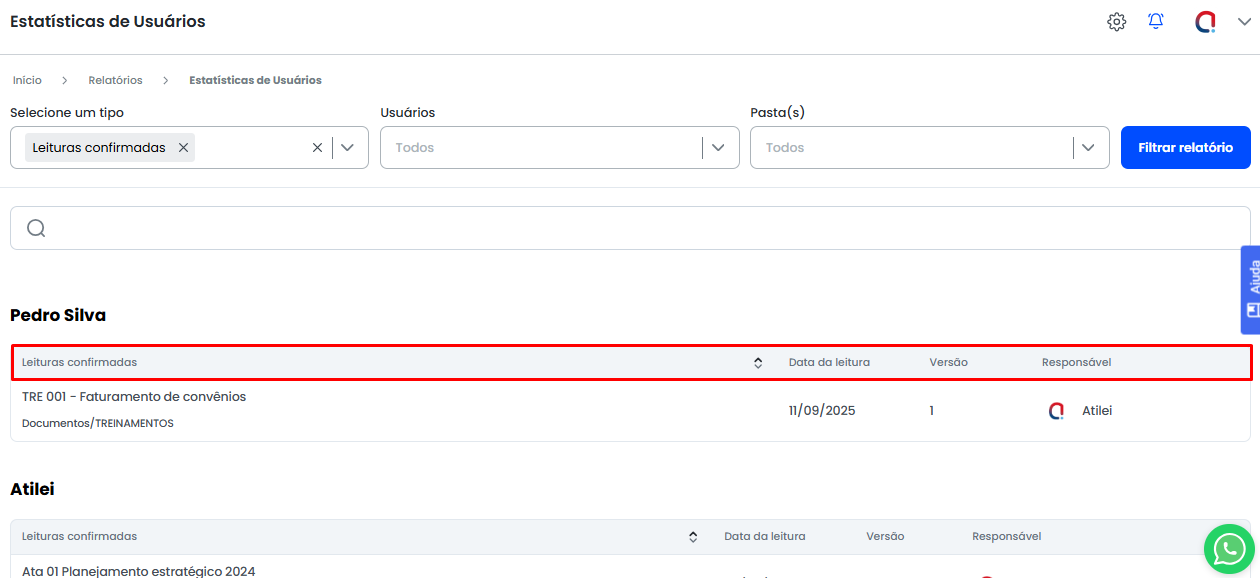1260x578 pixels.
Task: Click into the search input field
Action: pyautogui.click(x=640, y=228)
